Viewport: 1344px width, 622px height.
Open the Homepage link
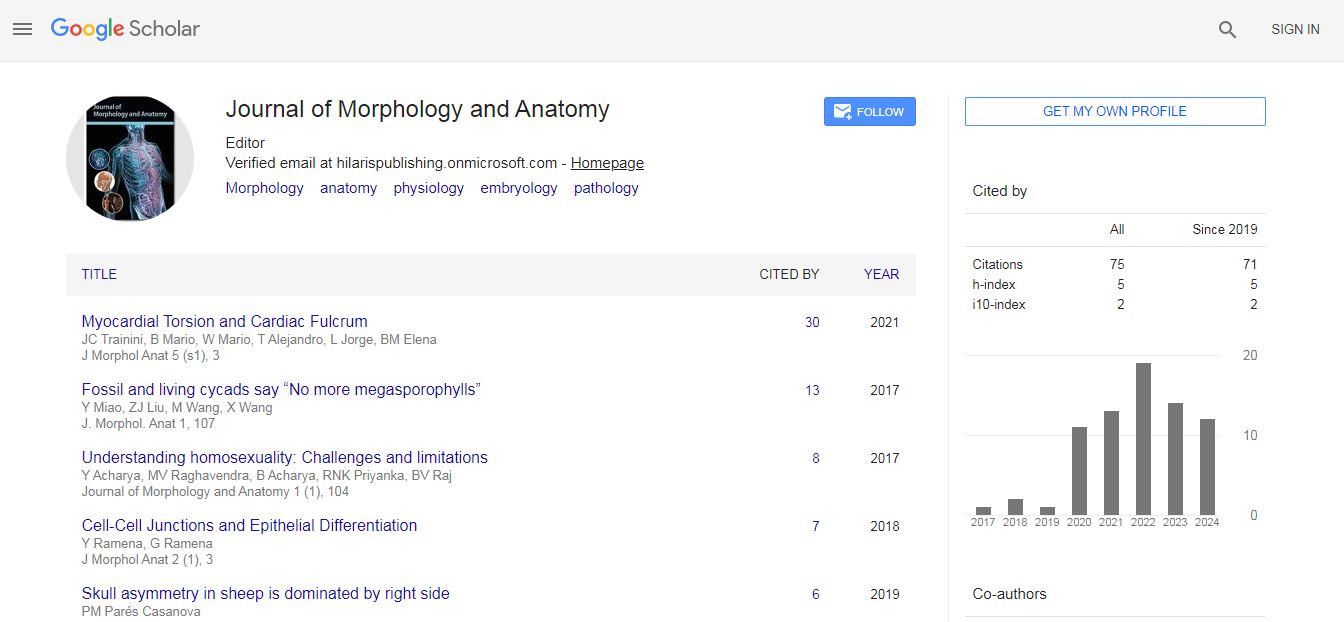click(607, 163)
